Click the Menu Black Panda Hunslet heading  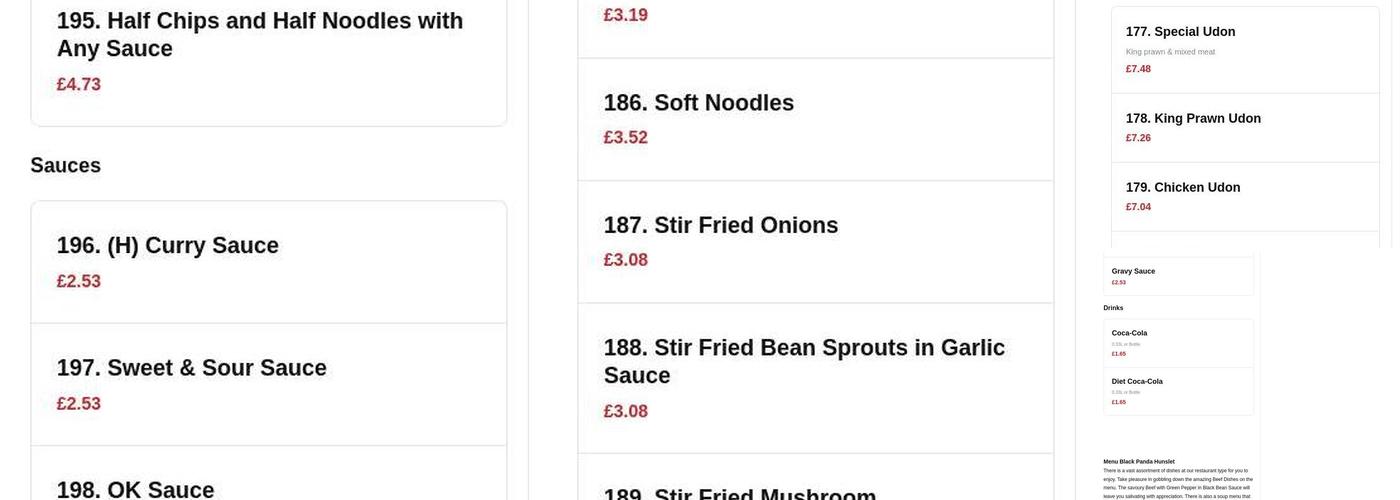(1139, 462)
